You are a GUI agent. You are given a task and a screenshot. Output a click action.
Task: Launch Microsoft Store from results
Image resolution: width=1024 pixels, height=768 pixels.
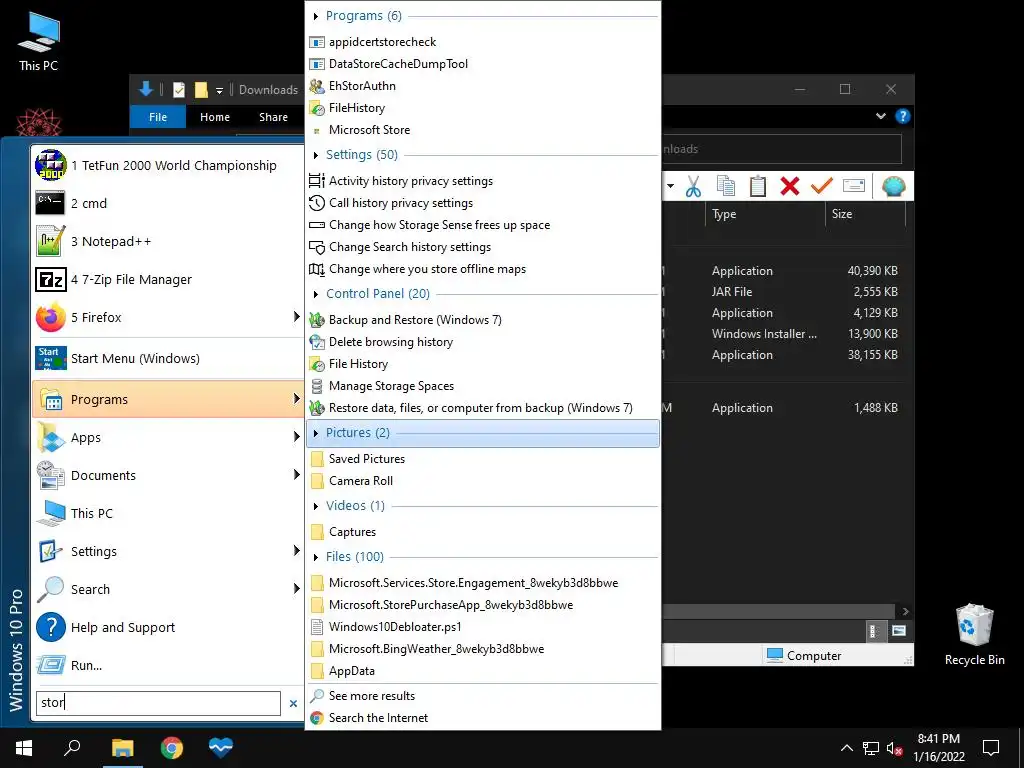(x=483, y=130)
